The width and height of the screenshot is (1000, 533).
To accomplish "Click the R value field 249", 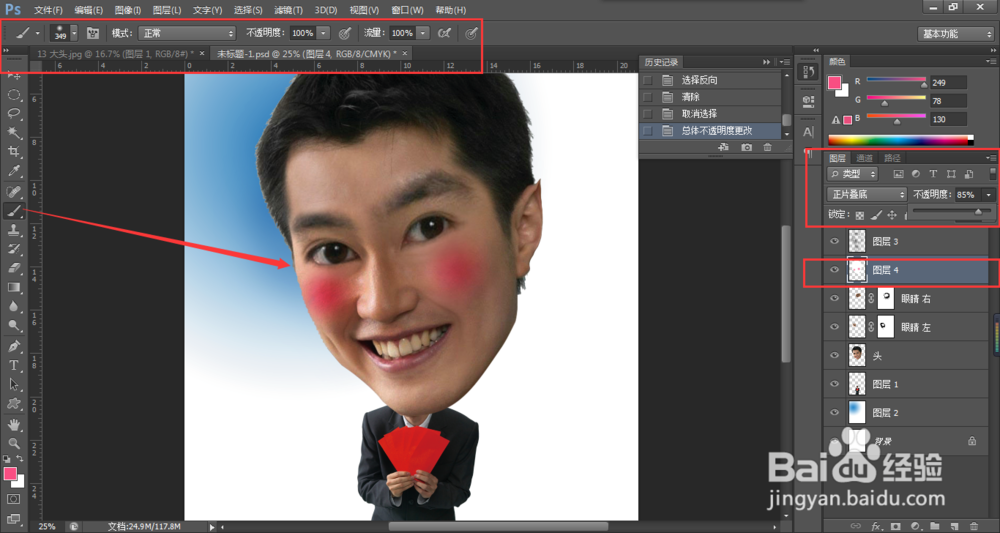I will click(x=948, y=82).
